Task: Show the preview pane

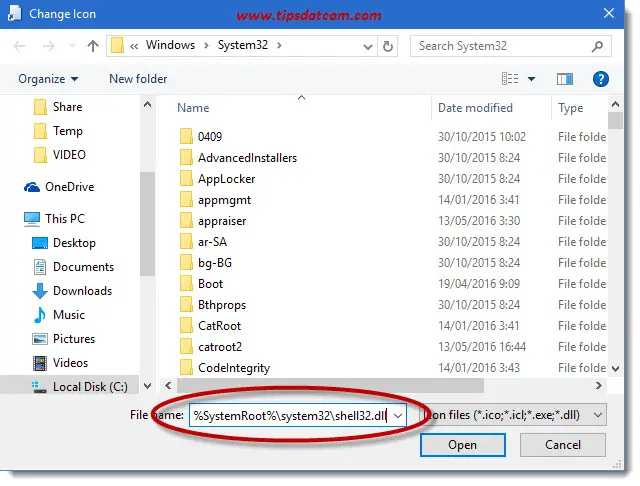Action: [x=565, y=79]
